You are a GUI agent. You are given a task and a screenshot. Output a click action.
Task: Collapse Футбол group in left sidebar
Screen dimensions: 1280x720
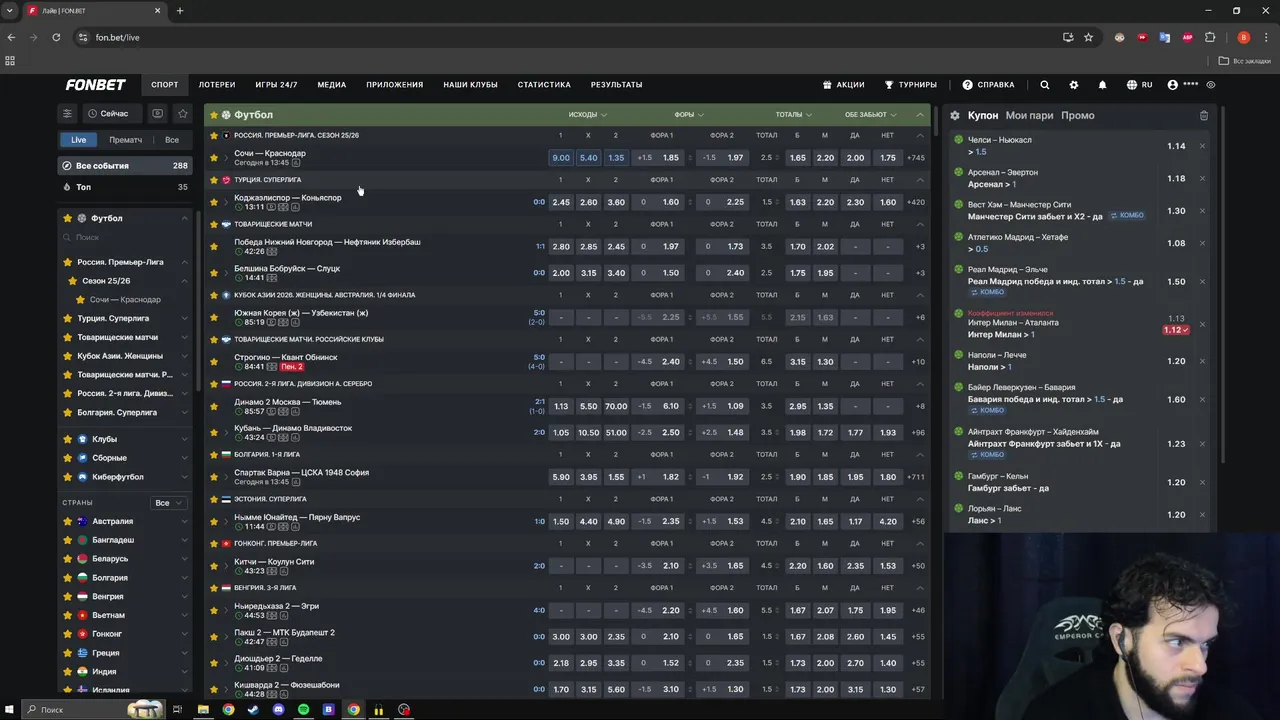click(x=184, y=218)
